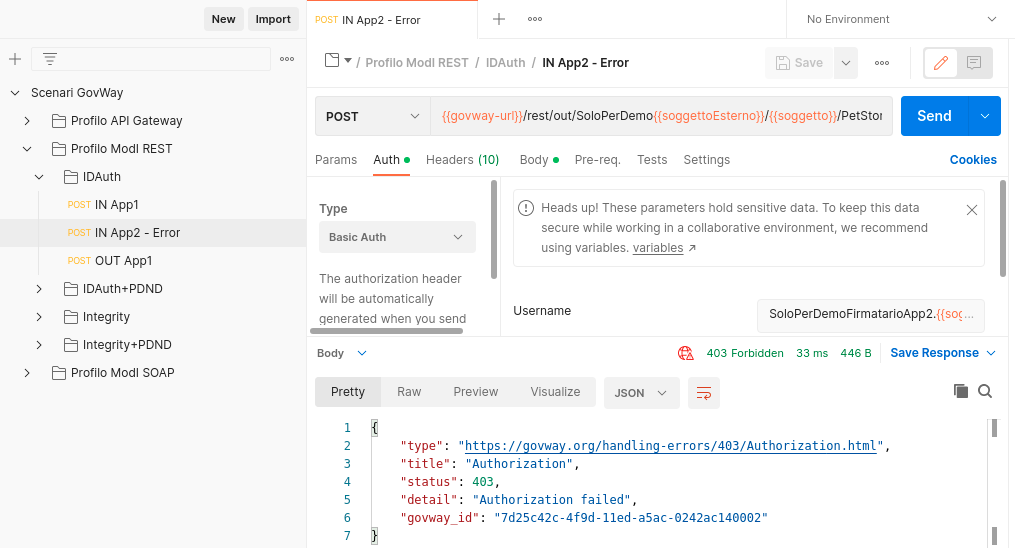
Task: Click the filter icon in the sidebar search
Action: tap(50, 59)
